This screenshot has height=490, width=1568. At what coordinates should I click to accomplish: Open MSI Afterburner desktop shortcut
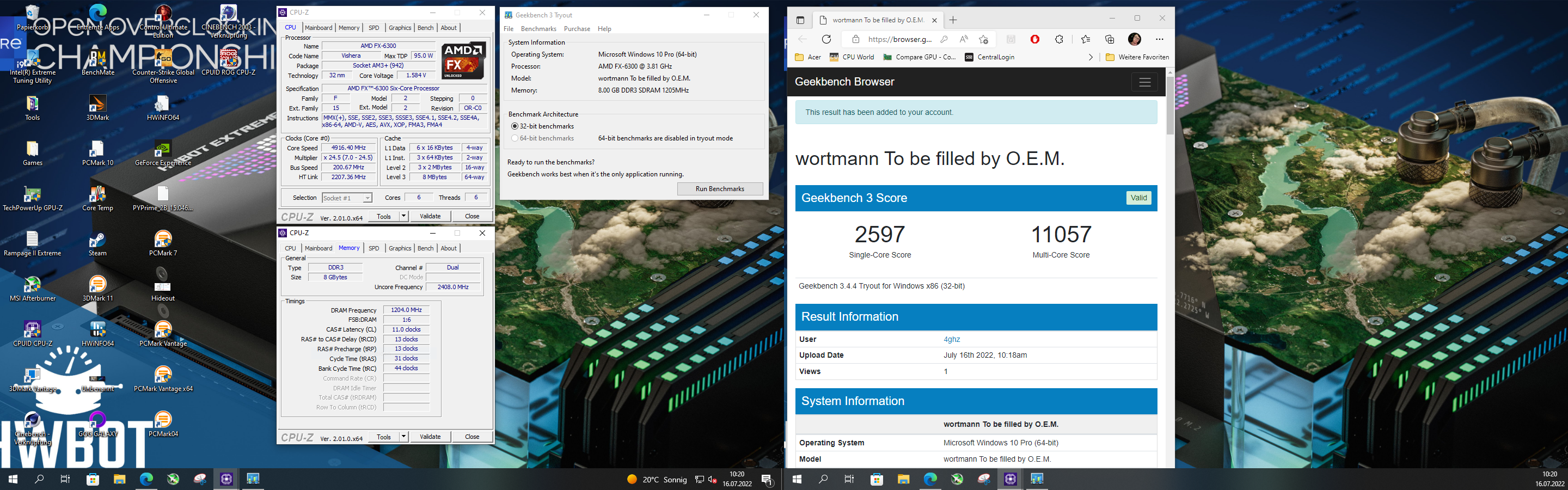click(32, 289)
